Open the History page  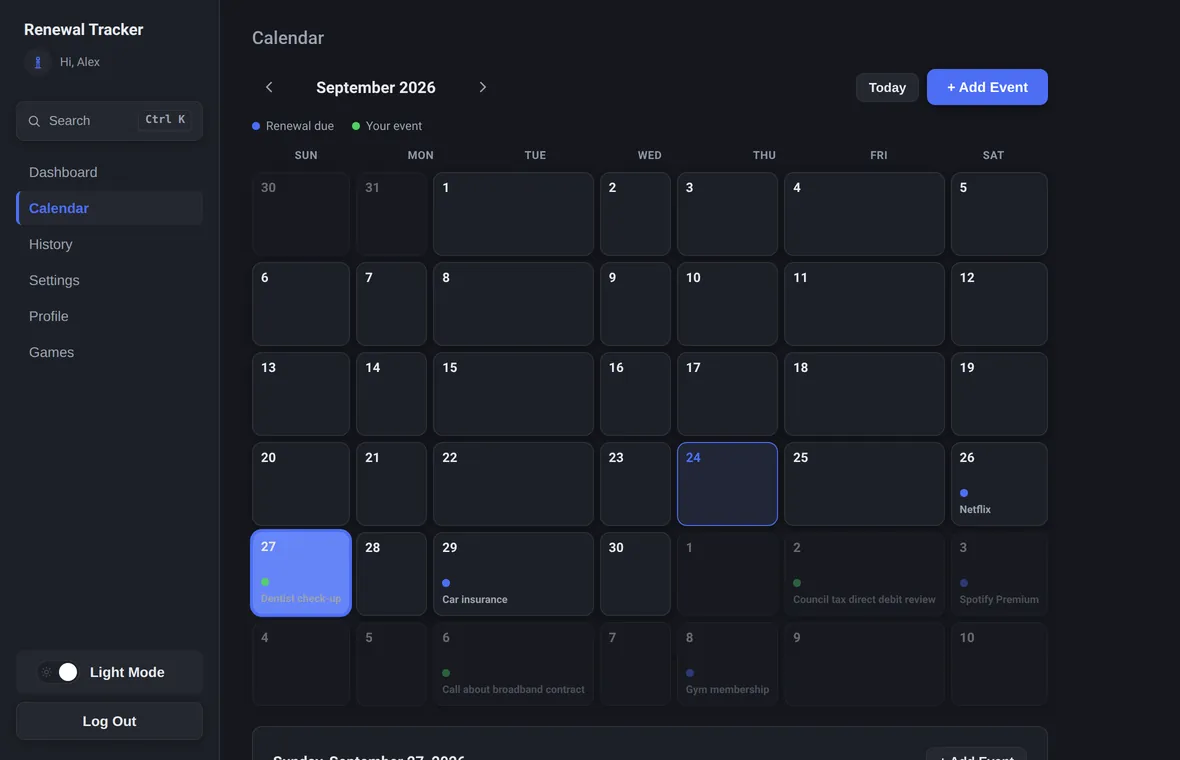click(x=109, y=245)
